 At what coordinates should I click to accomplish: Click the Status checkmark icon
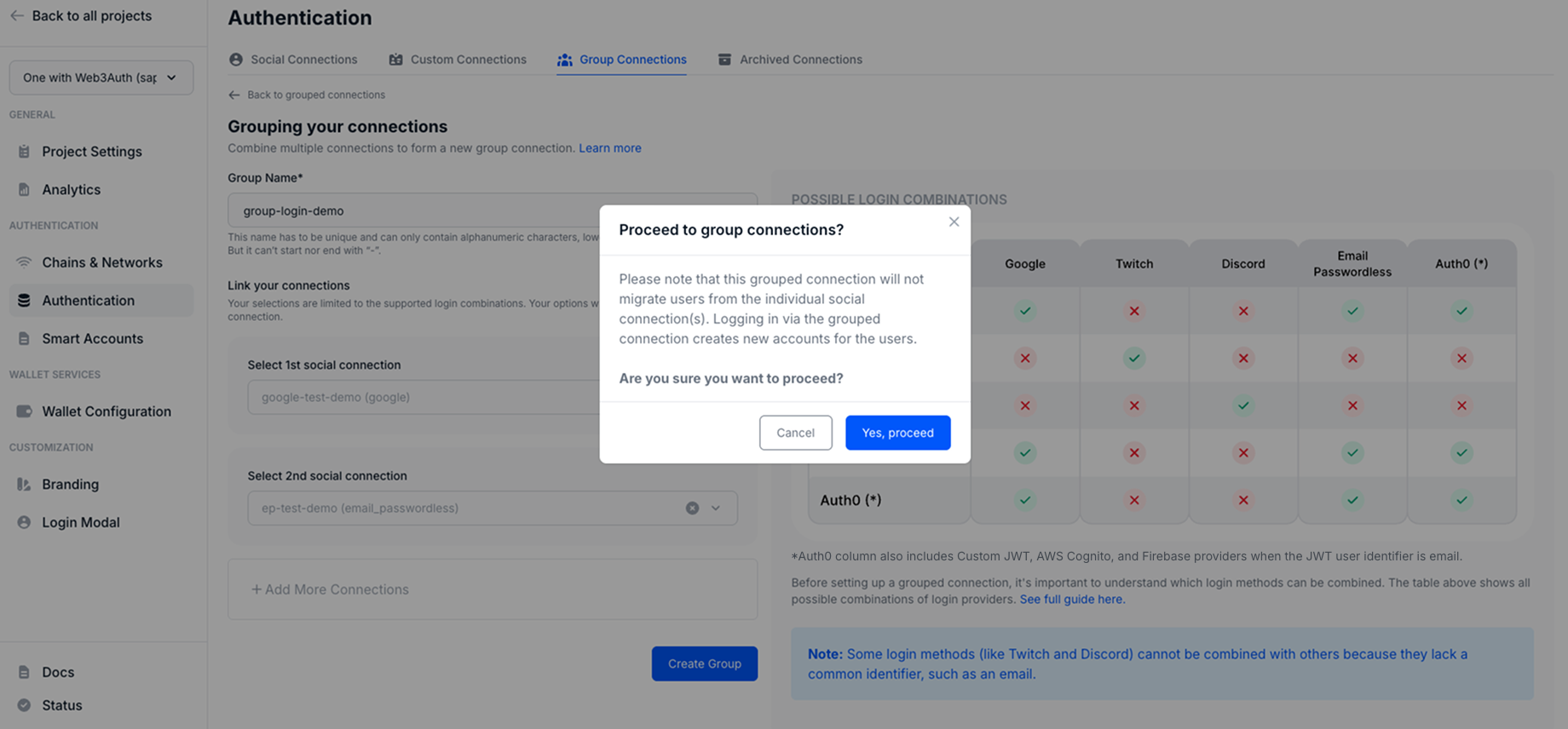tap(24, 705)
